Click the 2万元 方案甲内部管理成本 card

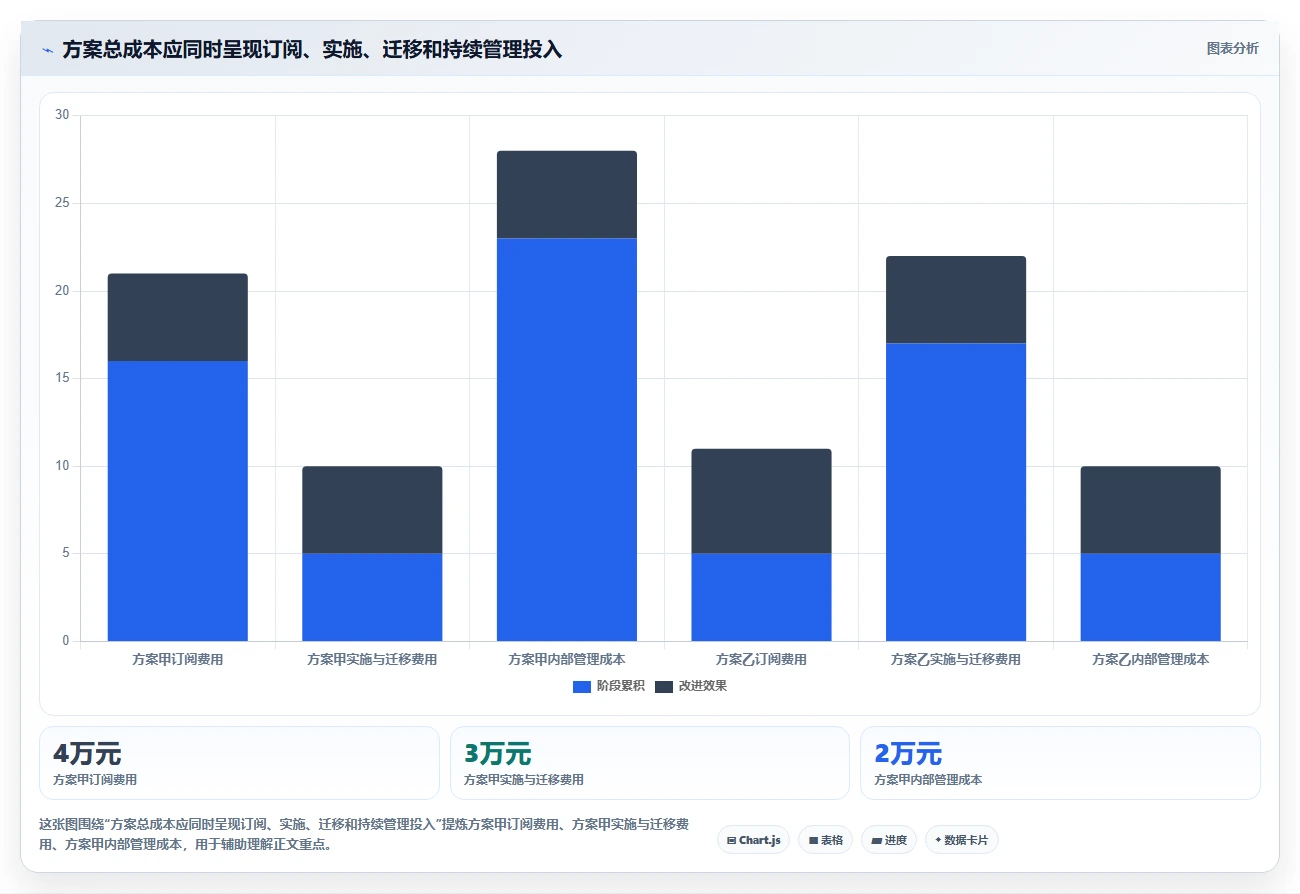[x=1060, y=763]
